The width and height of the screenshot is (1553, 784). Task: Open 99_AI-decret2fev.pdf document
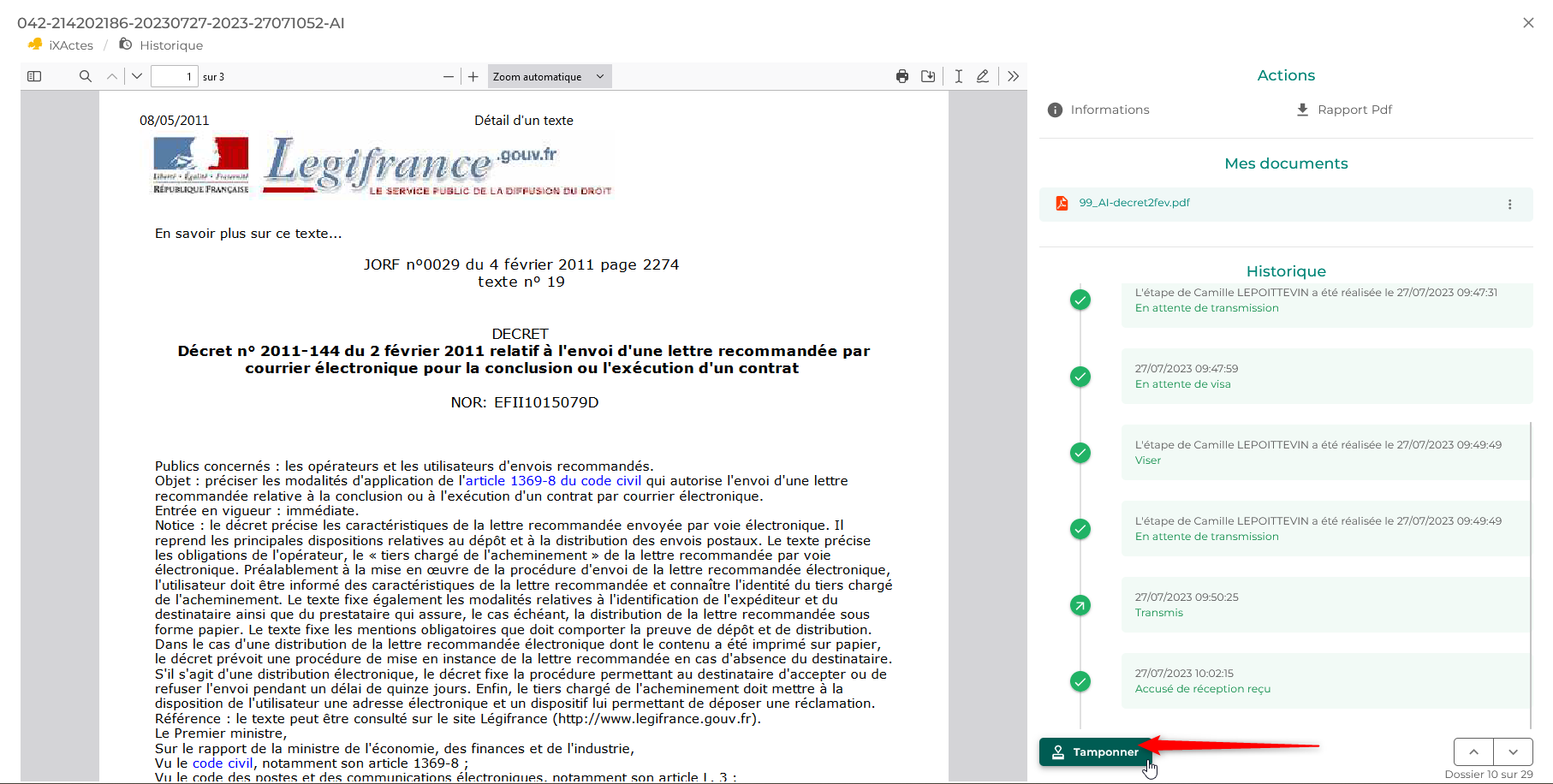[x=1134, y=203]
